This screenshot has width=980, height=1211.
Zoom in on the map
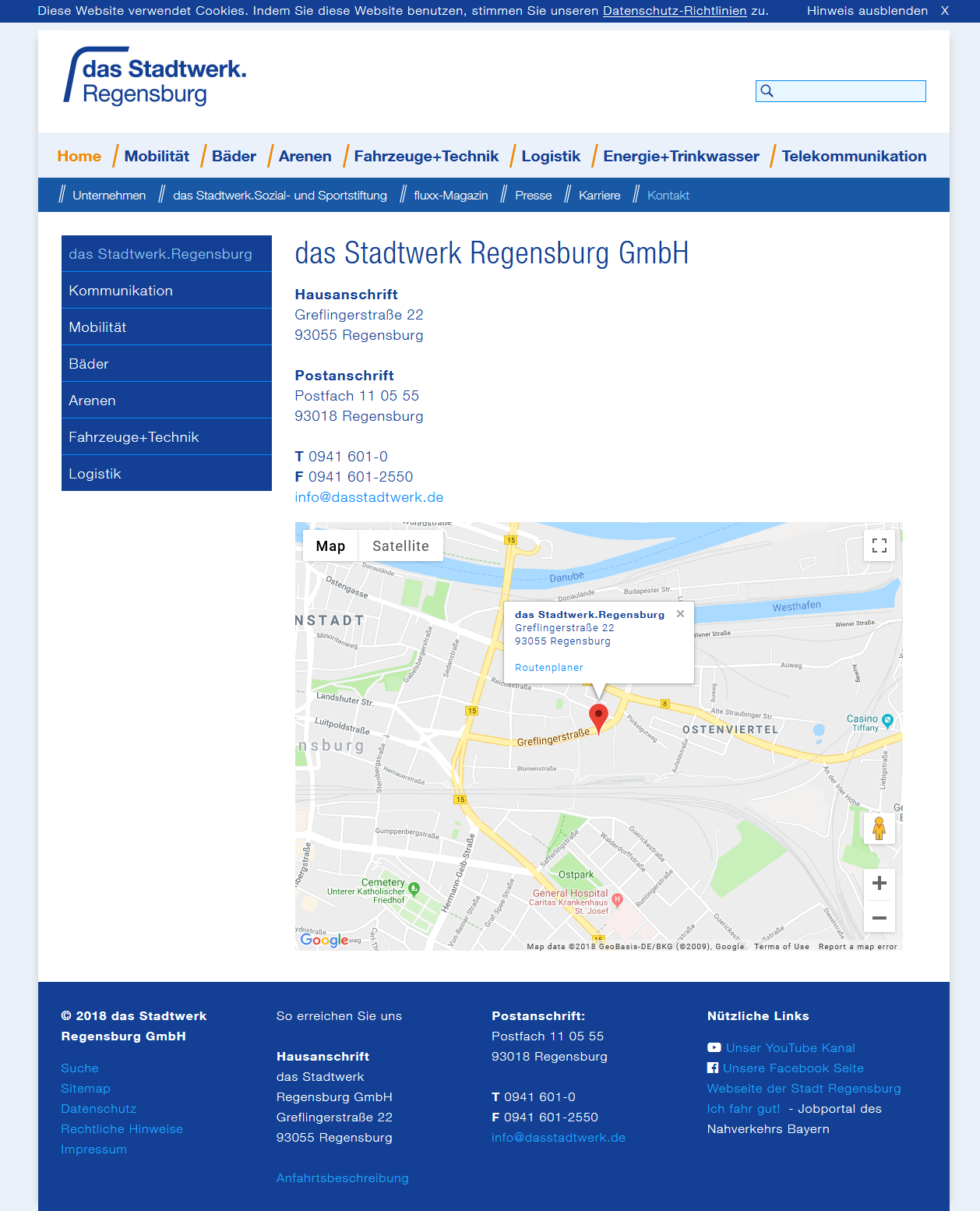click(x=880, y=883)
